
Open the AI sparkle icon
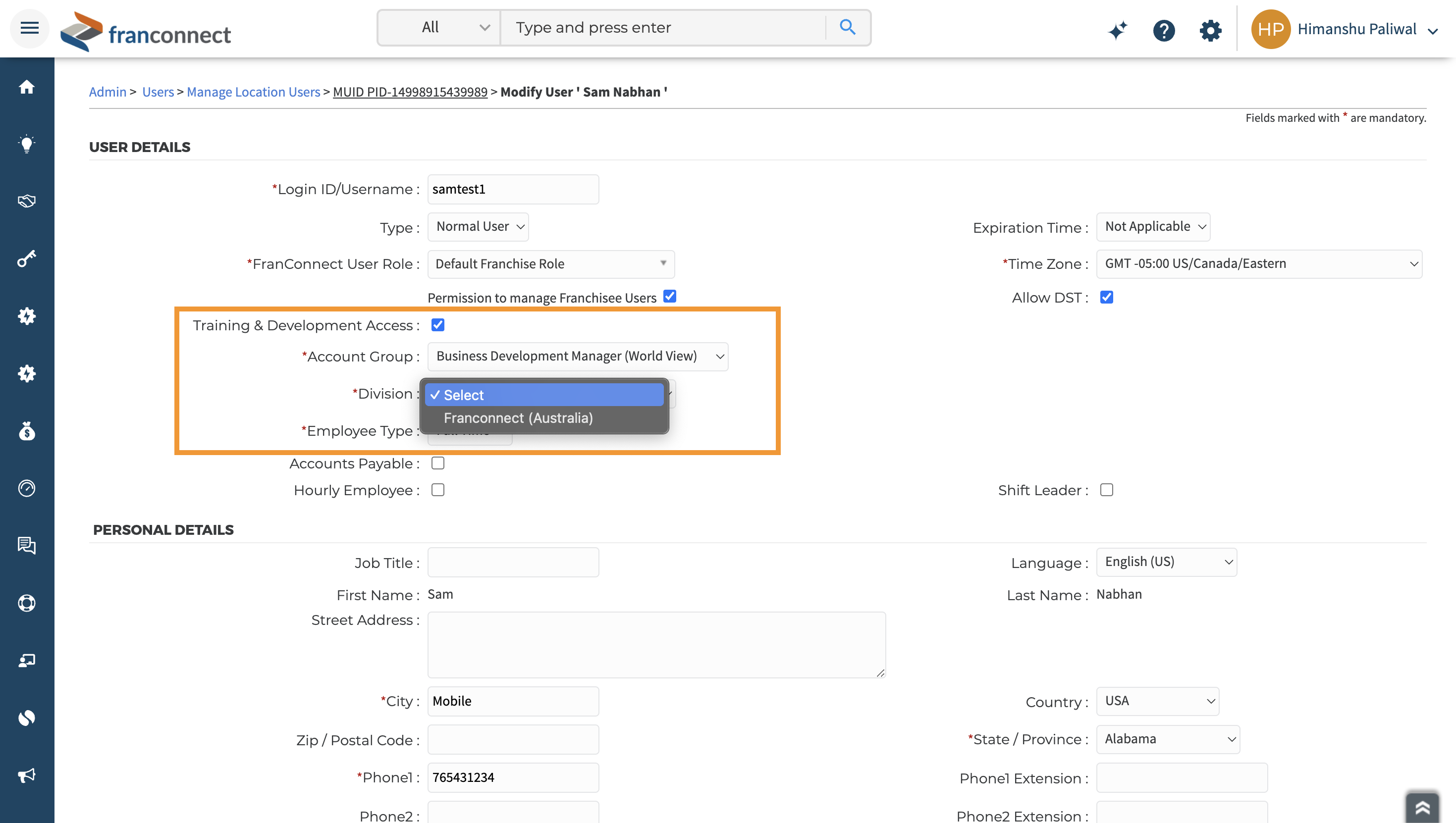tap(1118, 30)
